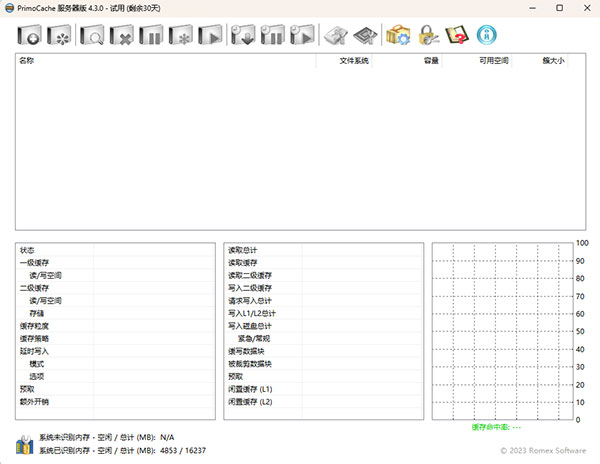Click the delete cache task X icon
This screenshot has width=600, height=464.
tap(122, 35)
